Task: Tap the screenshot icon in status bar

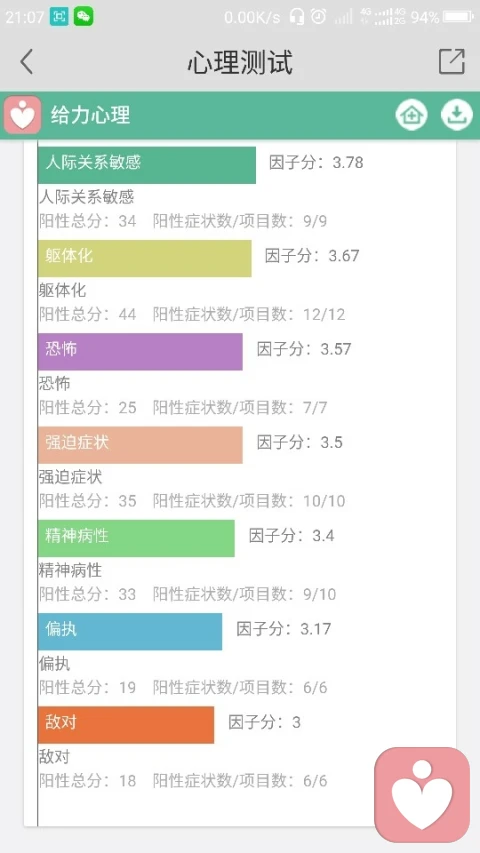Action: [59, 17]
